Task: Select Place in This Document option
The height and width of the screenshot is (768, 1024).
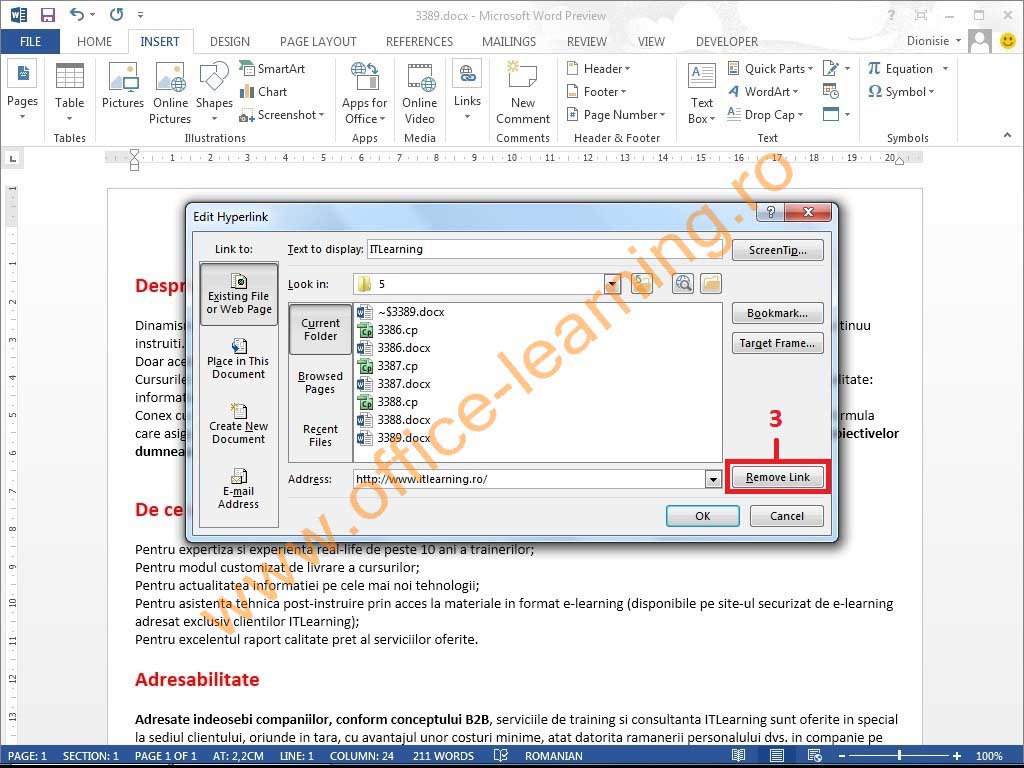Action: point(238,359)
